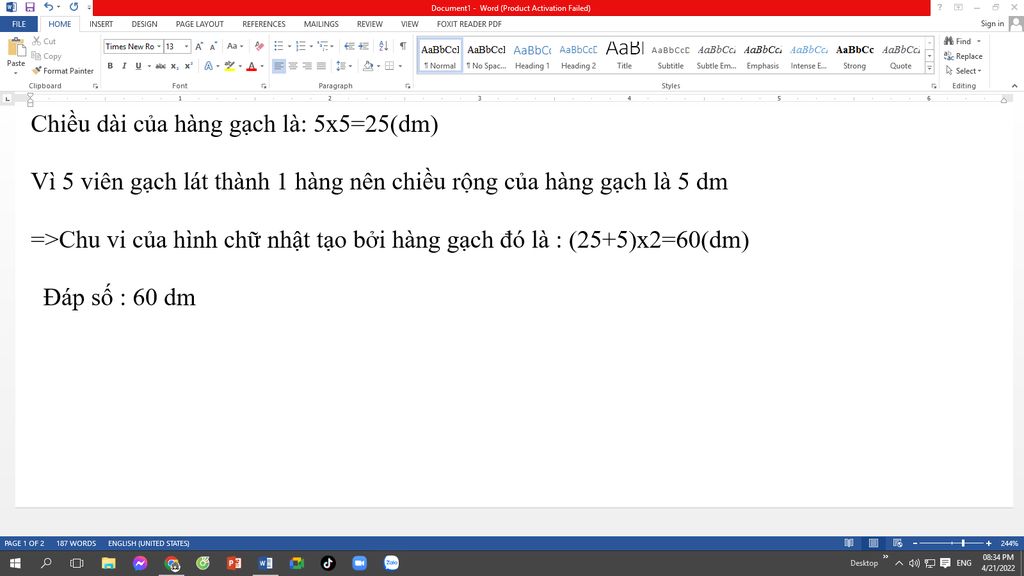The height and width of the screenshot is (576, 1024).
Task: Shrink the font size
Action: (x=214, y=46)
